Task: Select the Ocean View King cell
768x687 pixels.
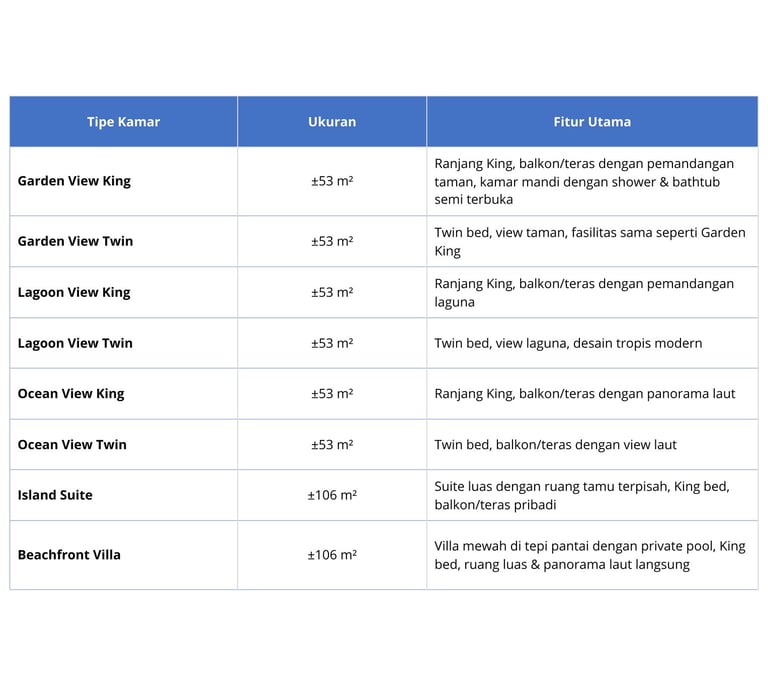Action: (x=71, y=393)
